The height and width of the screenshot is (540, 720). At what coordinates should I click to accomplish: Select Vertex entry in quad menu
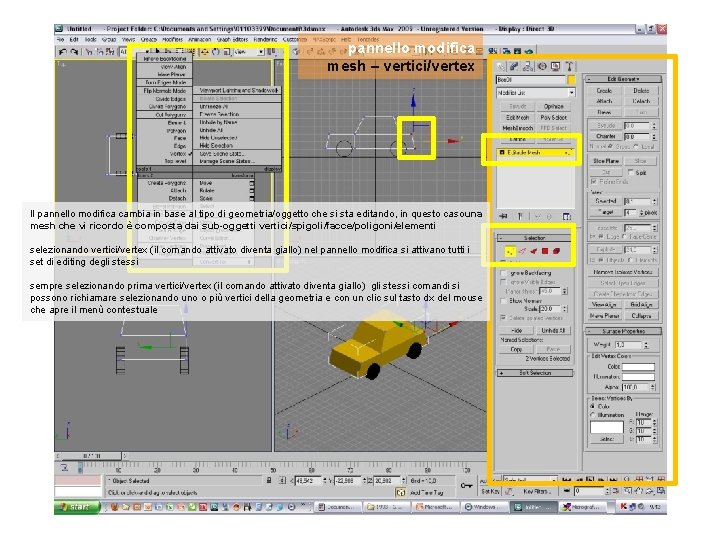tap(178, 154)
